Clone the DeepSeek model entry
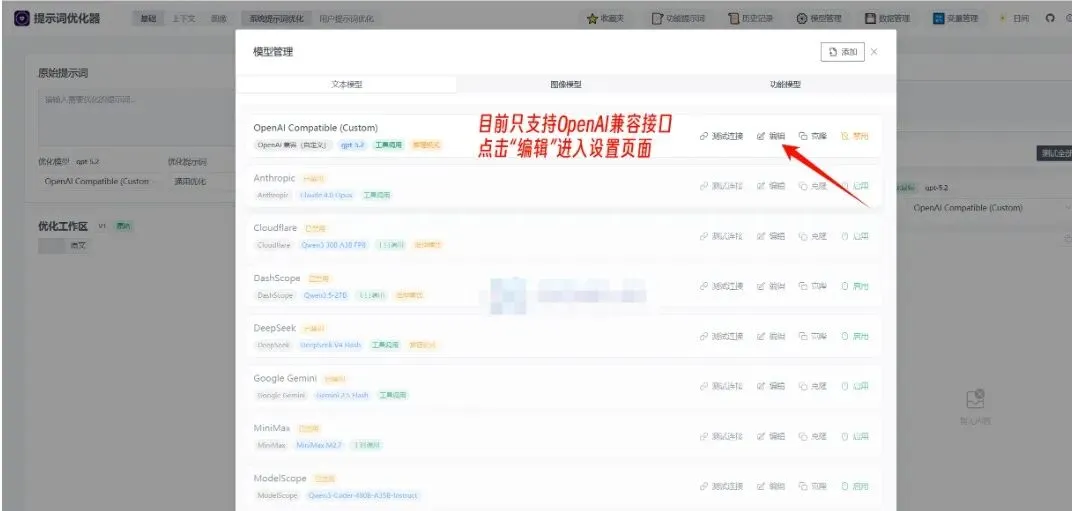Image resolution: width=1072 pixels, height=511 pixels. [x=813, y=336]
